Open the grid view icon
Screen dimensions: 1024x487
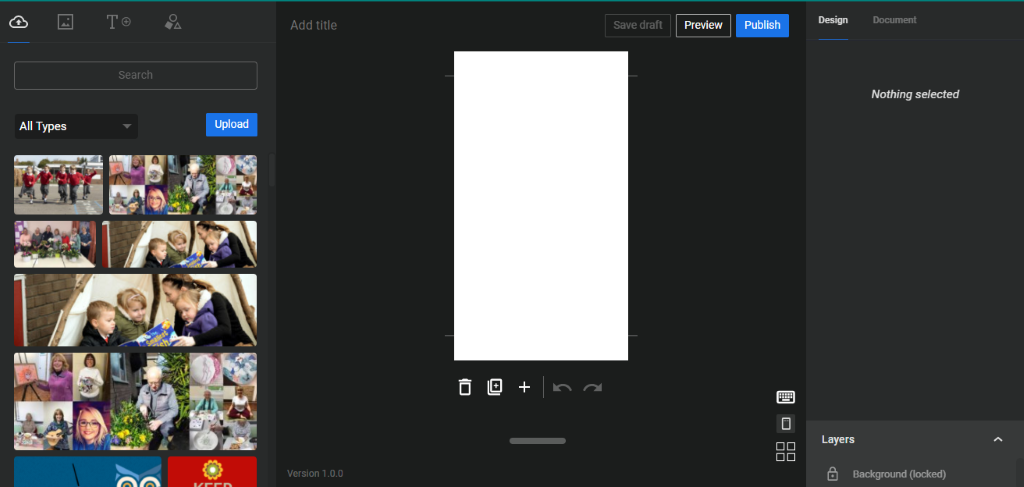786,452
